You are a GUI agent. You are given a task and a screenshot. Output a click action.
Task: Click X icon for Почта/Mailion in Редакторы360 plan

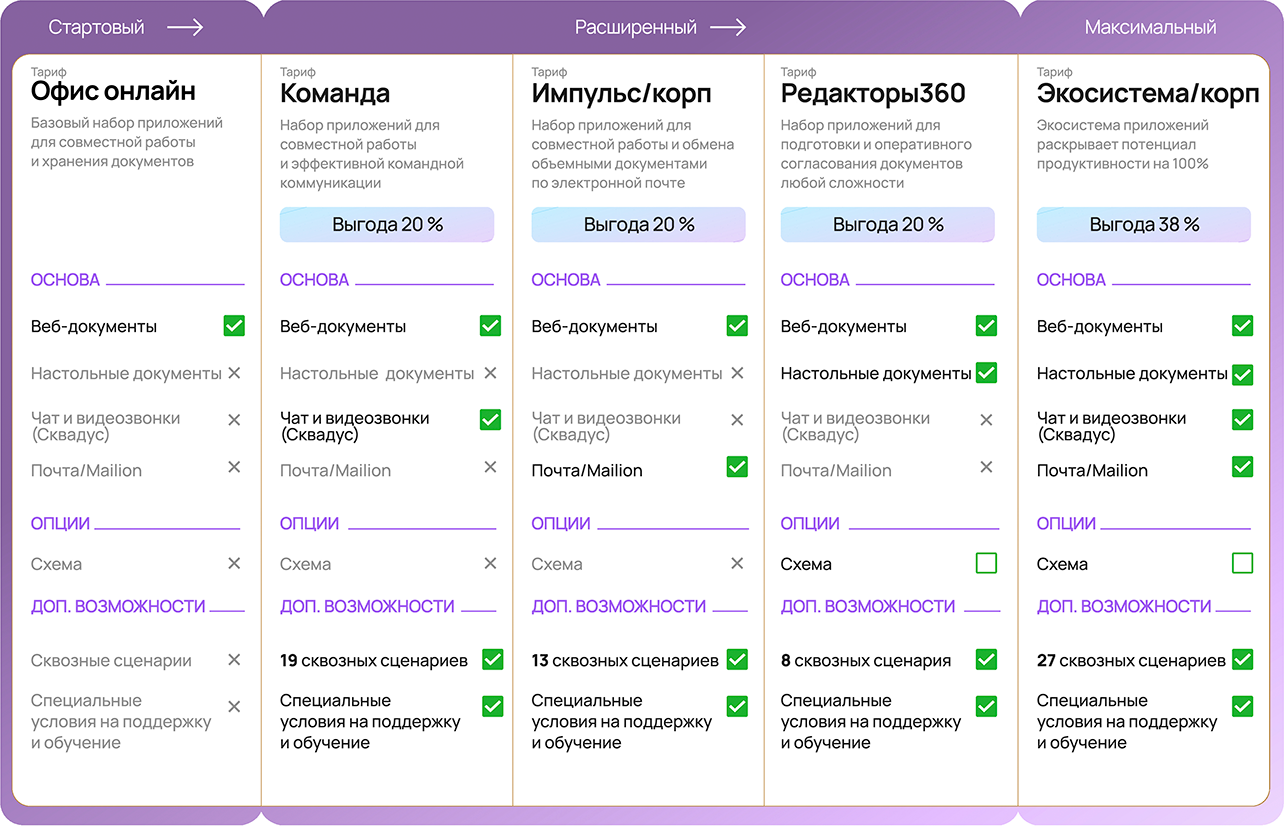(986, 467)
